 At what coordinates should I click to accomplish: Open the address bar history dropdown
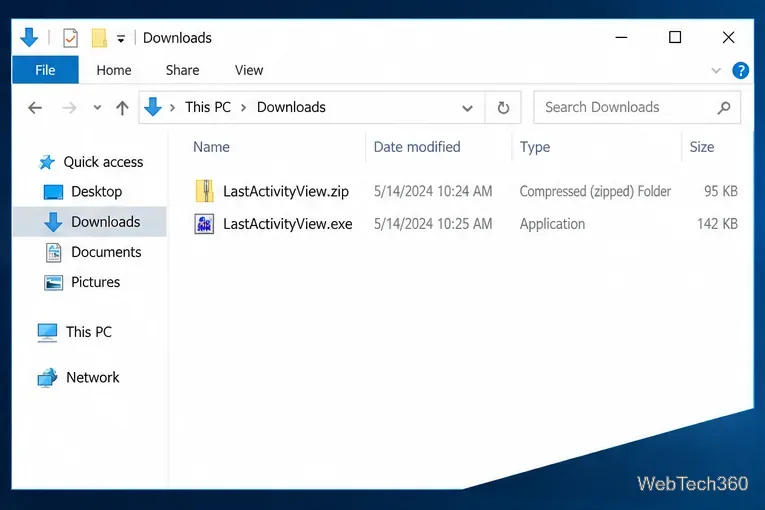[467, 108]
